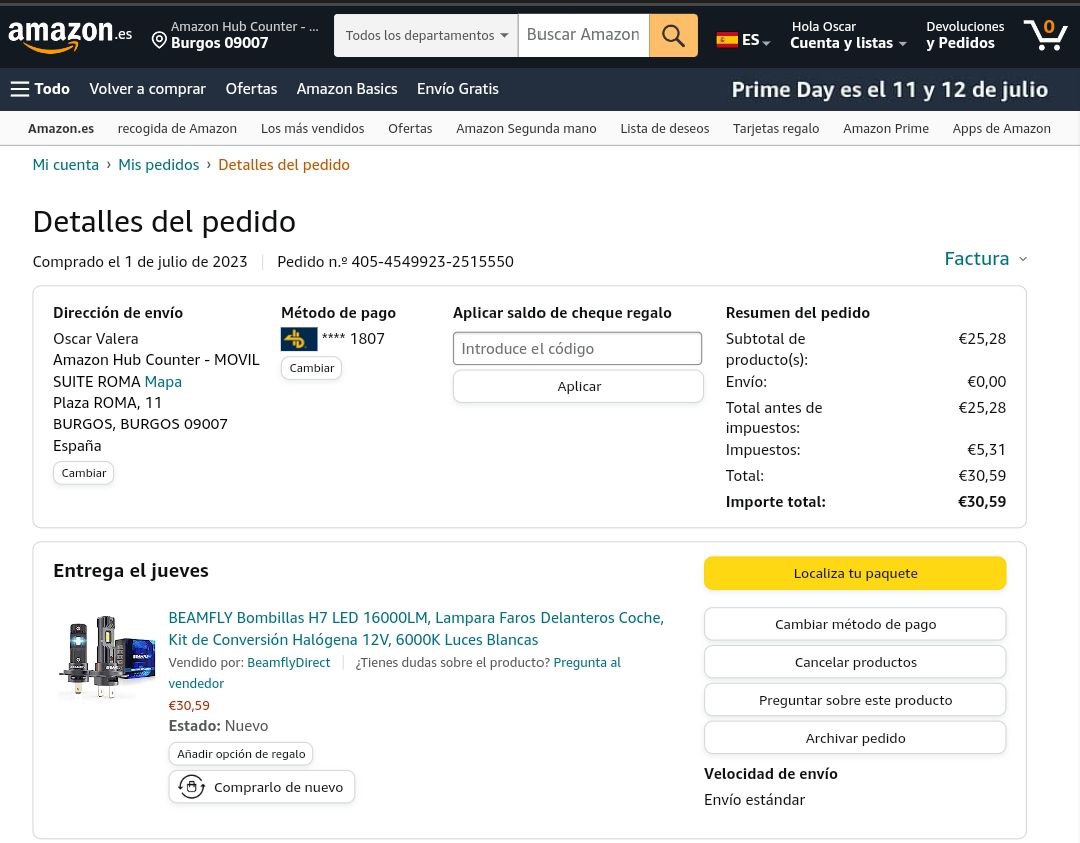Click the Spanish flag language icon
This screenshot has width=1080, height=843.
[x=727, y=40]
